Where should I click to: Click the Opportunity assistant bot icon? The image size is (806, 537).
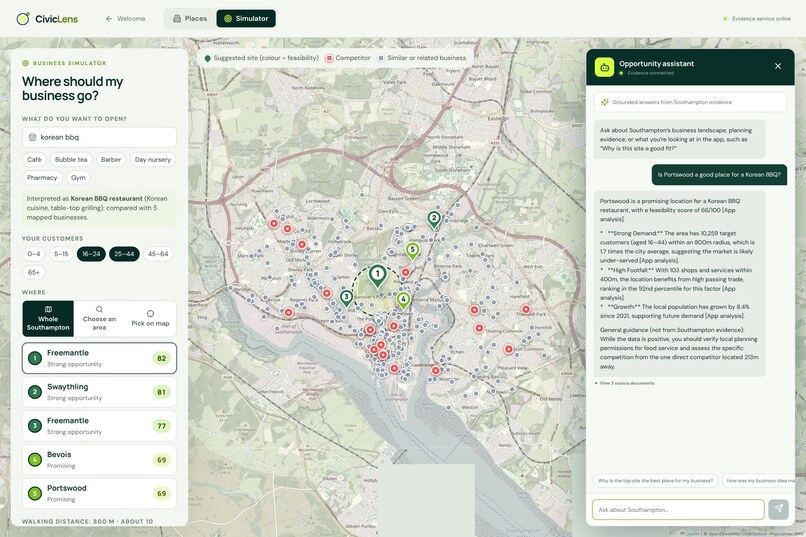(x=604, y=67)
